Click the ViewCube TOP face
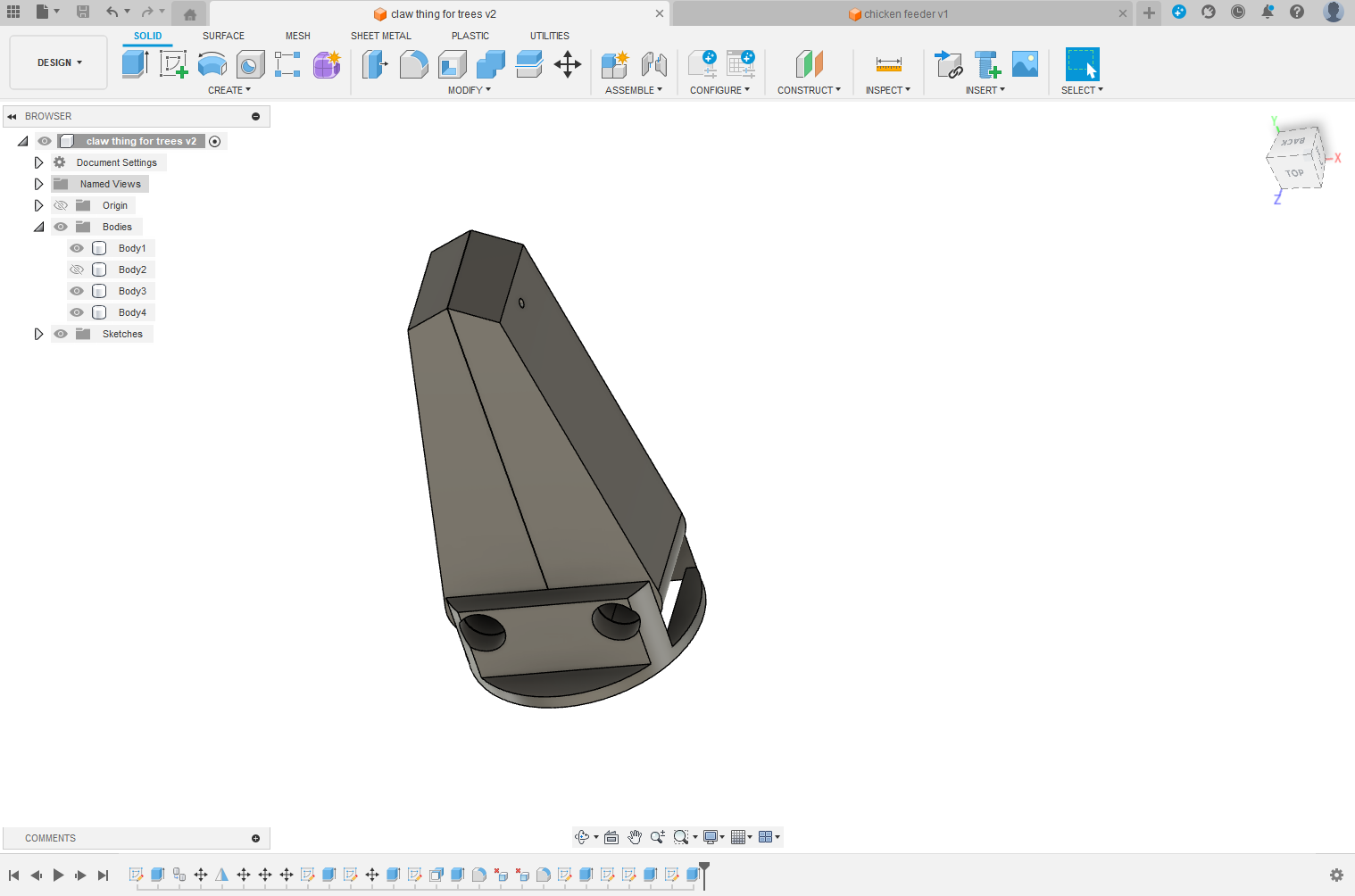The height and width of the screenshot is (896, 1355). pos(1294,173)
